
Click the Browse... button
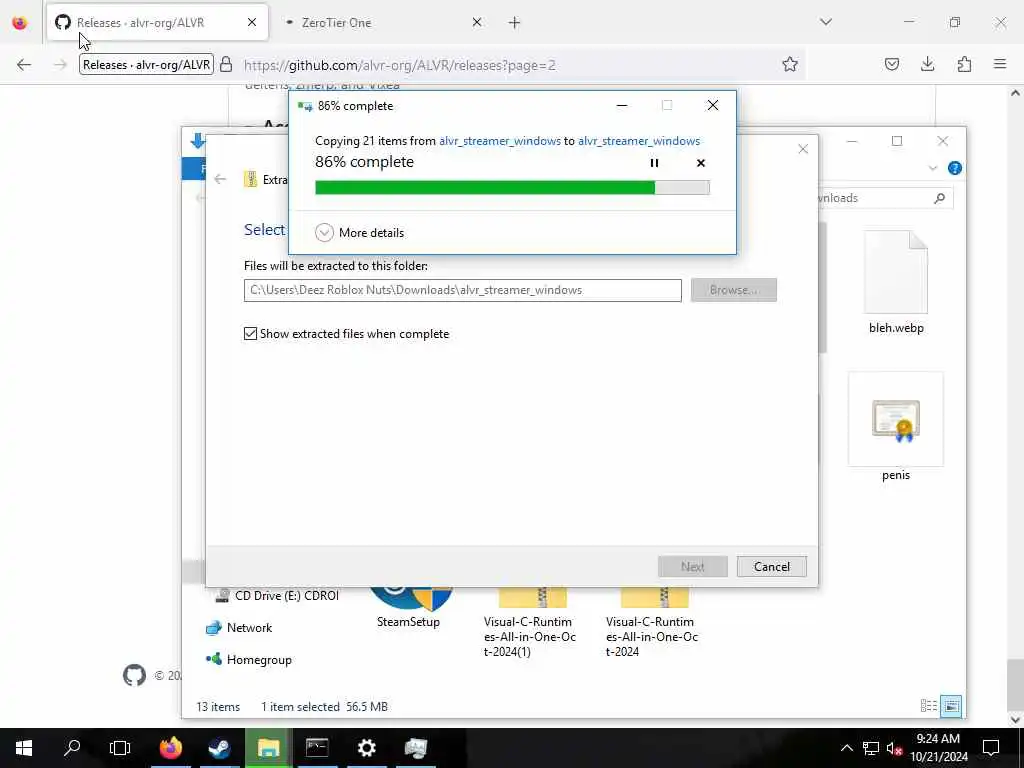(733, 290)
